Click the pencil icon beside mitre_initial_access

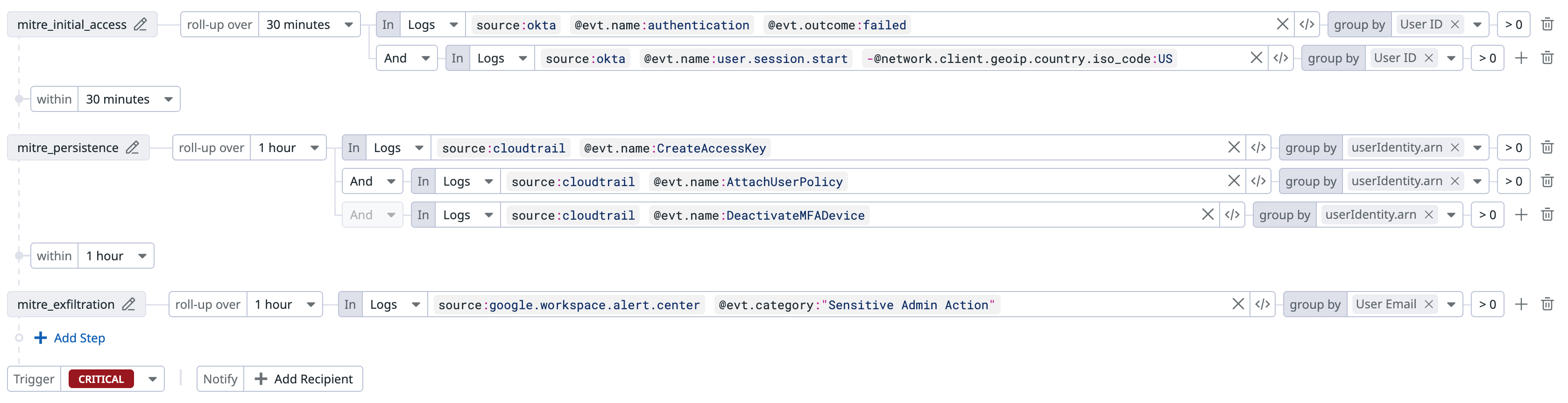pos(141,24)
